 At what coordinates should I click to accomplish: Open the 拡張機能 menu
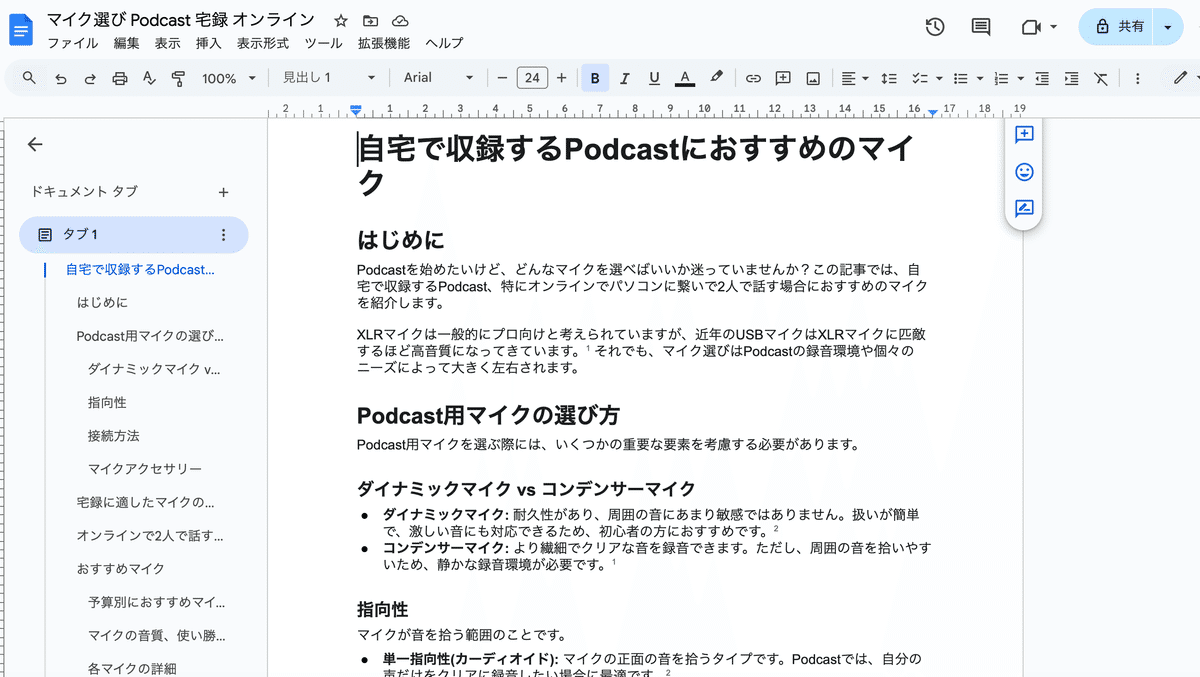383,43
